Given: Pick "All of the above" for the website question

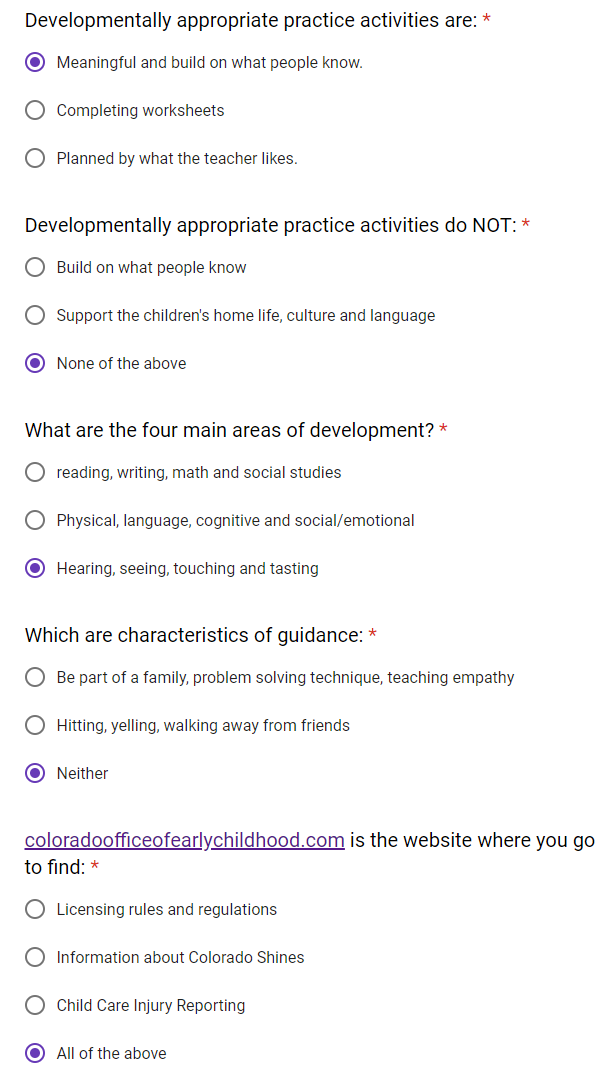Looking at the screenshot, I should coord(35,1053).
